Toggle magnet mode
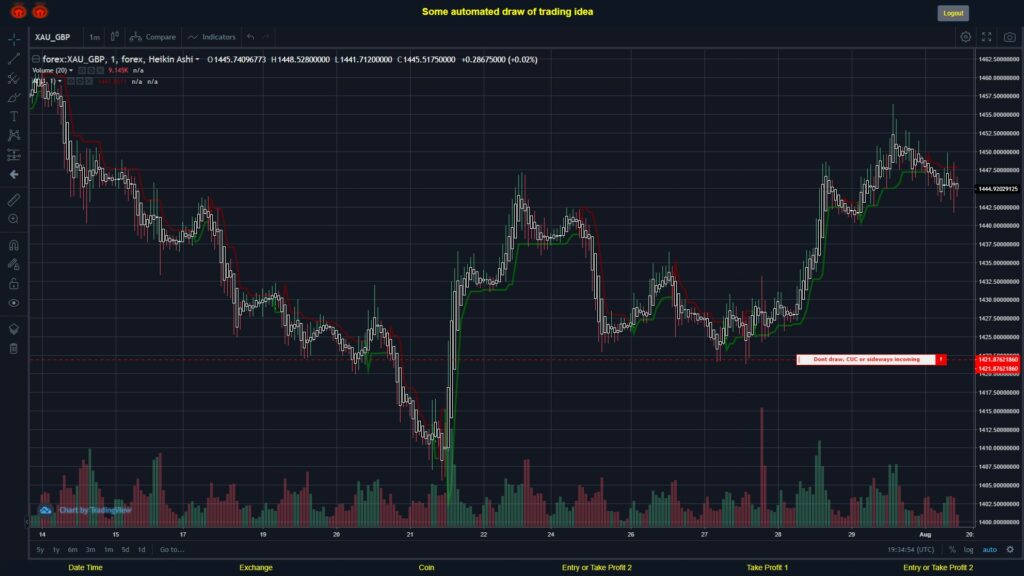 [14, 246]
